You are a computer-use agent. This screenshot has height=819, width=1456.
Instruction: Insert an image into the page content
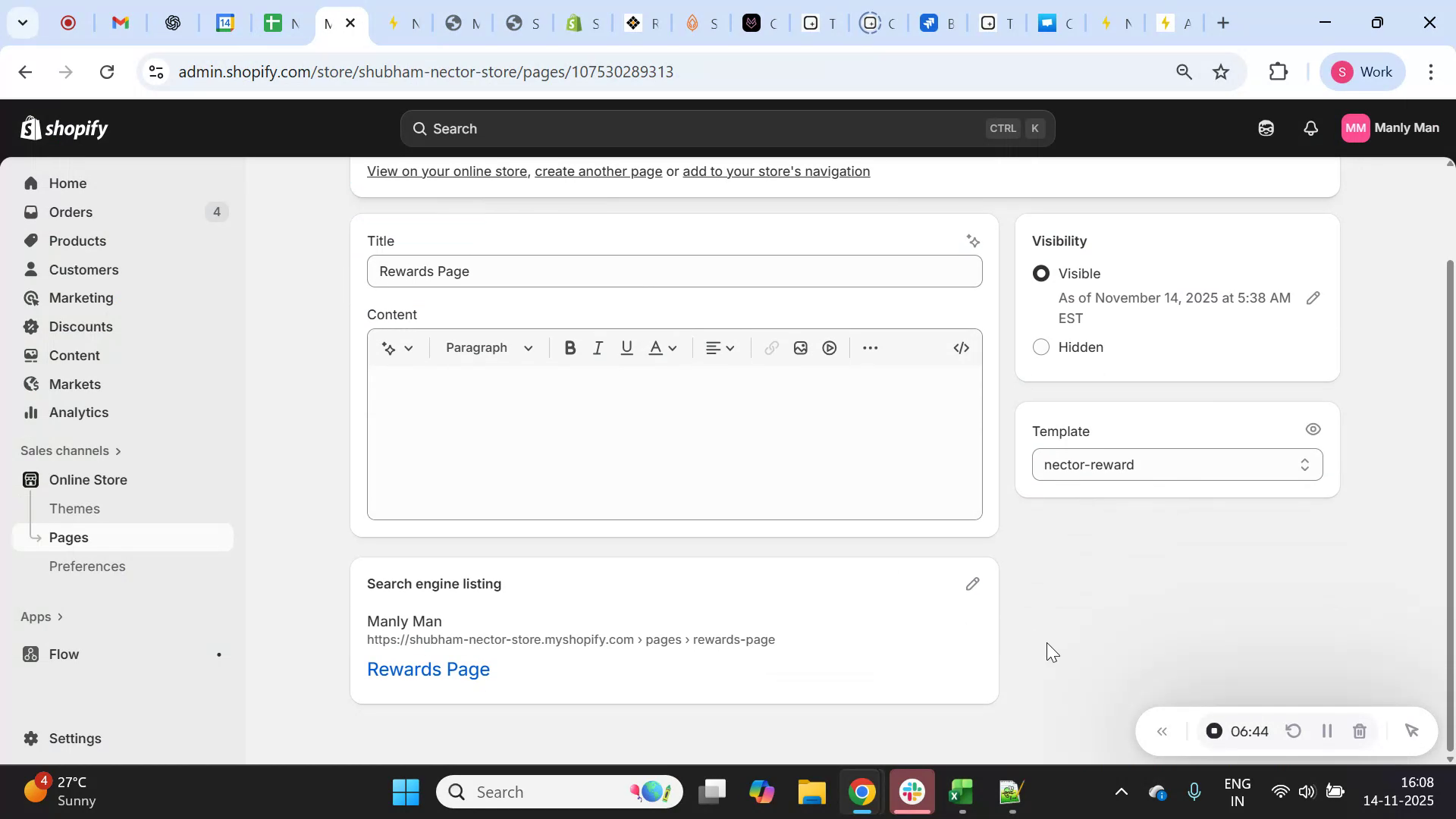coord(801,347)
